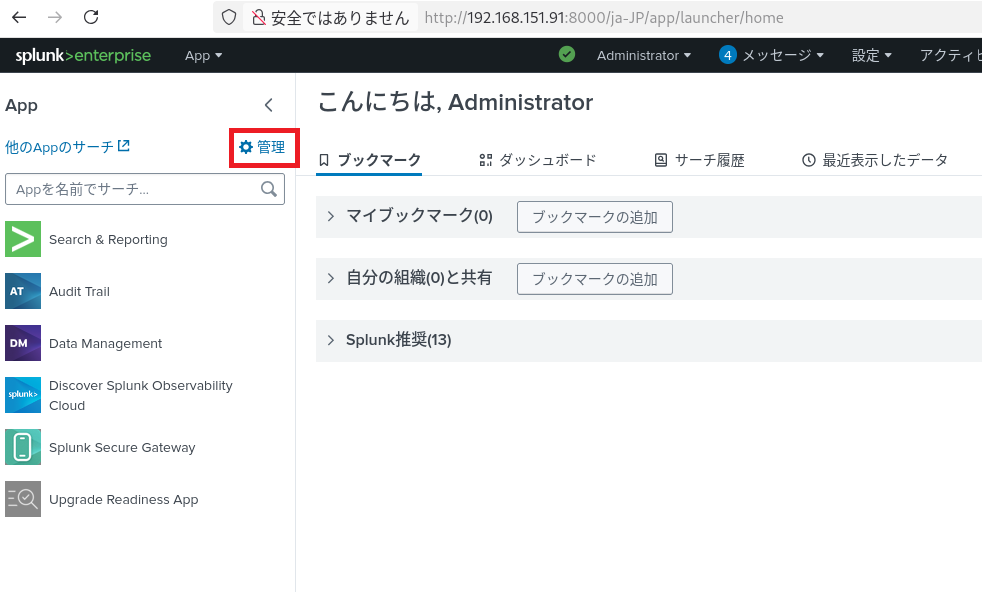Expand the マイブックマーク(0) section
The image size is (982, 592).
(331, 216)
